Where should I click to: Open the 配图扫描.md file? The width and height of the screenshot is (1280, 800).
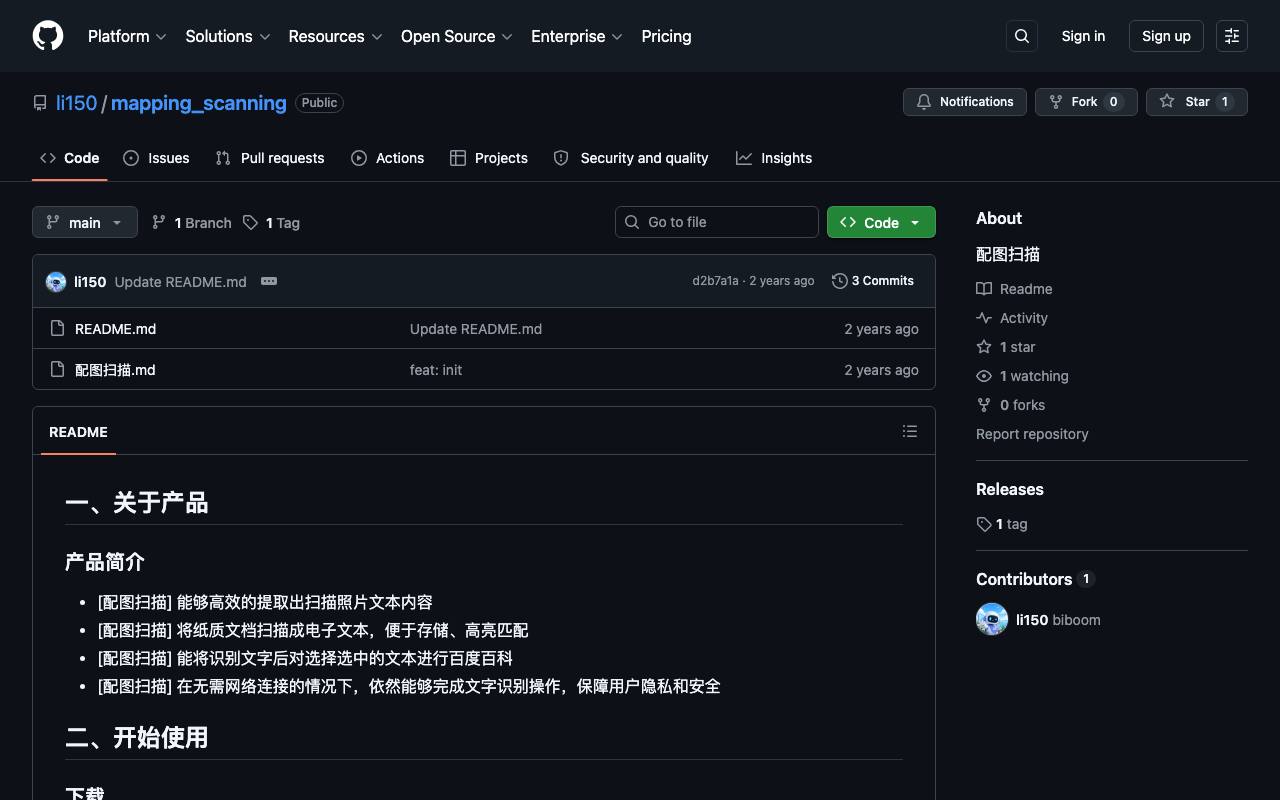coord(115,370)
